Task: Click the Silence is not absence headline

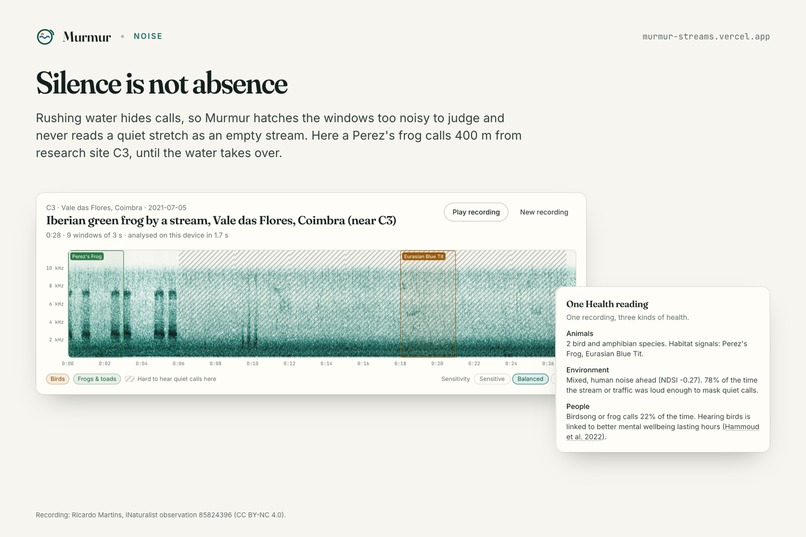Action: [x=161, y=83]
